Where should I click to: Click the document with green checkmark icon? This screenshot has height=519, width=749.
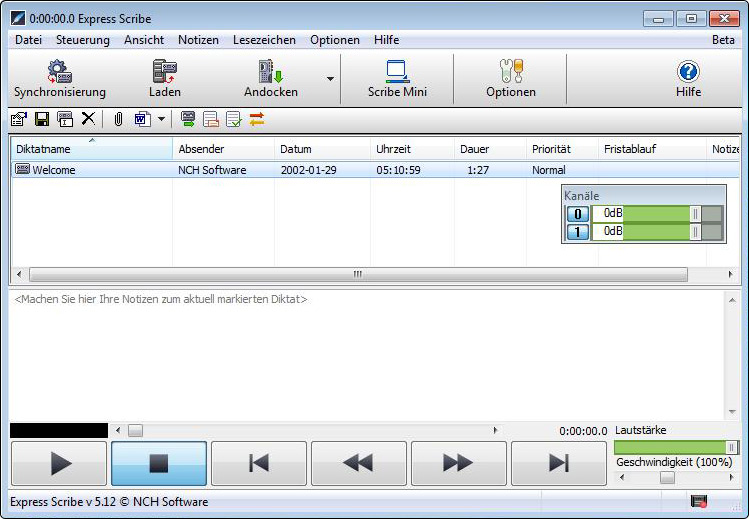point(234,119)
